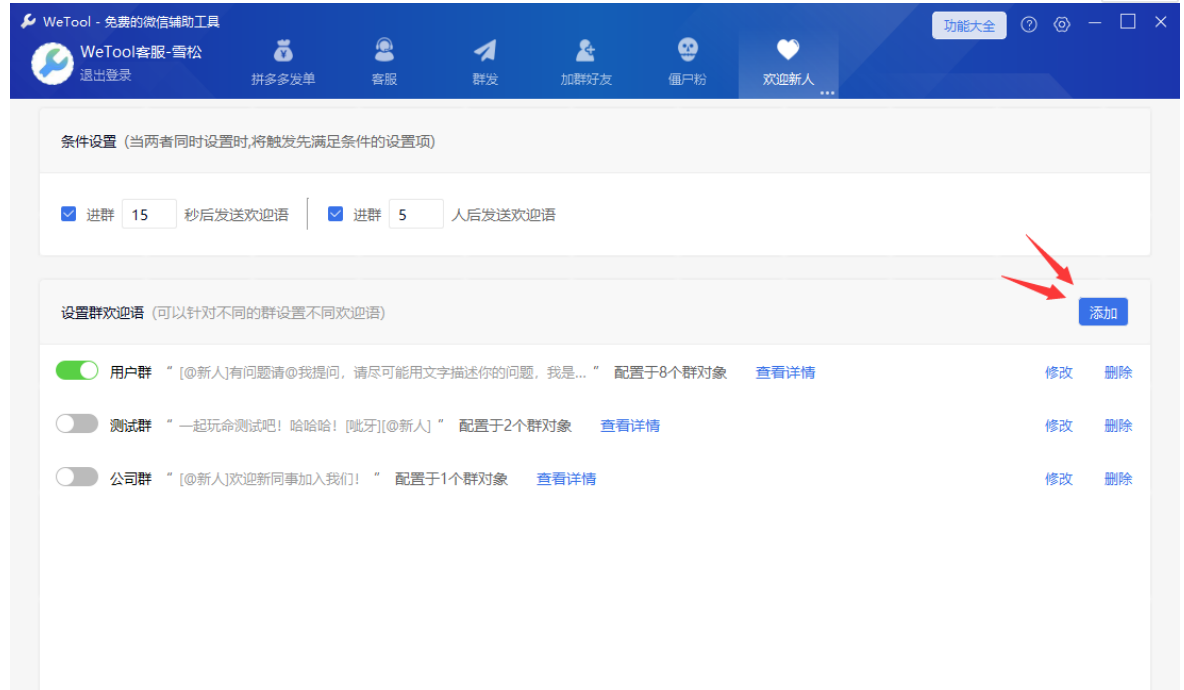Uncheck 进群 人后发送欢迎语 checkbox
This screenshot has width=1184, height=690.
tap(335, 214)
